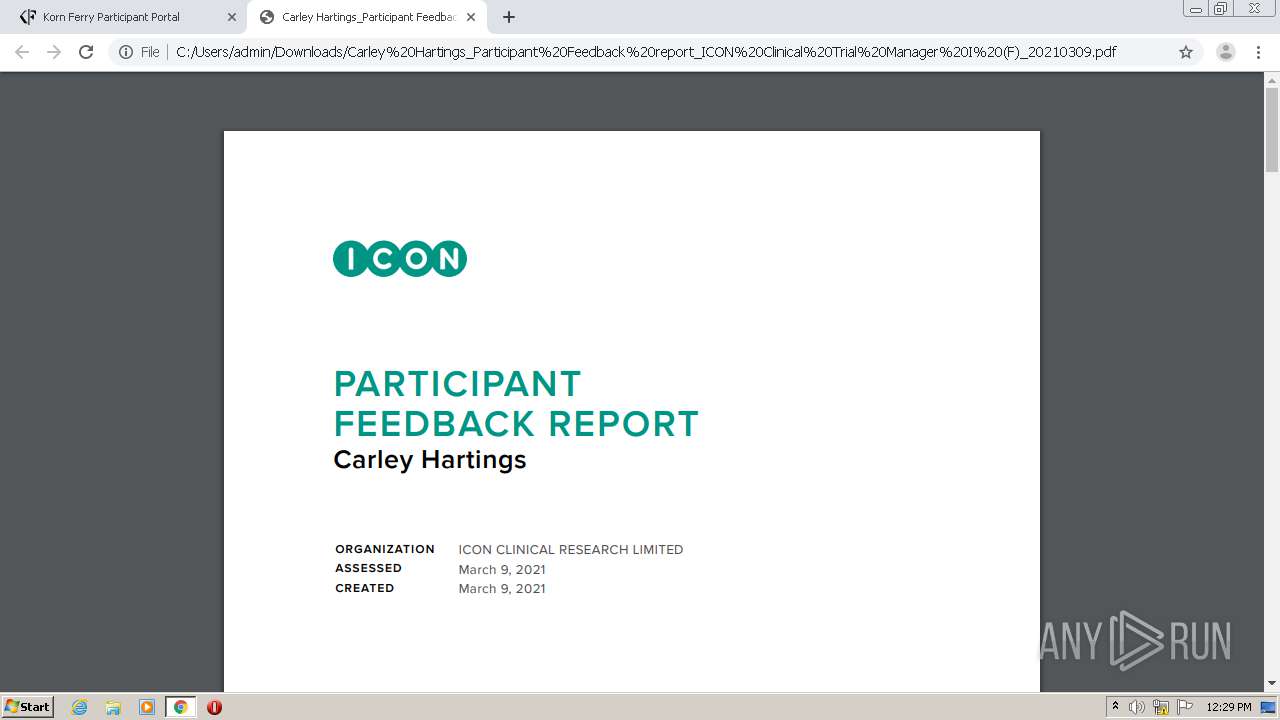1280x720 pixels.
Task: Click the browser forward arrow
Action: tap(54, 52)
